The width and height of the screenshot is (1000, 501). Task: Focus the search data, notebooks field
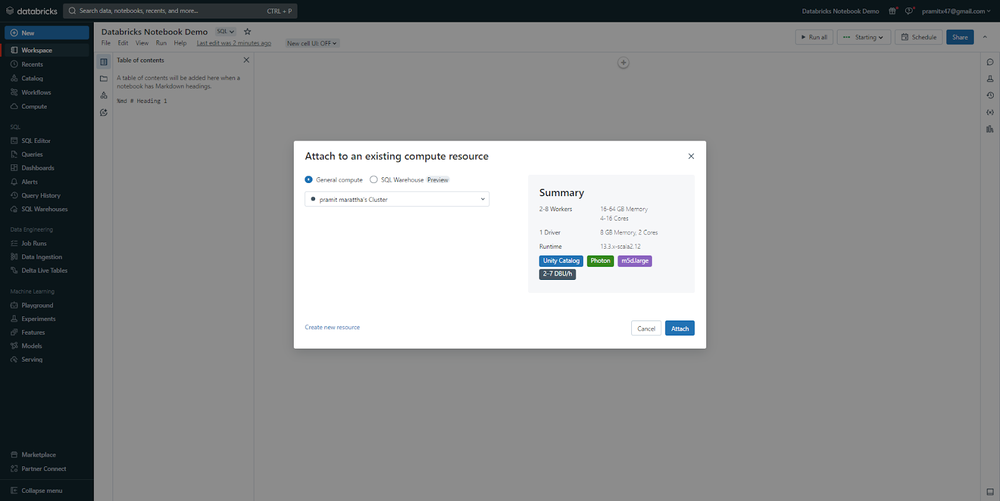click(x=180, y=11)
